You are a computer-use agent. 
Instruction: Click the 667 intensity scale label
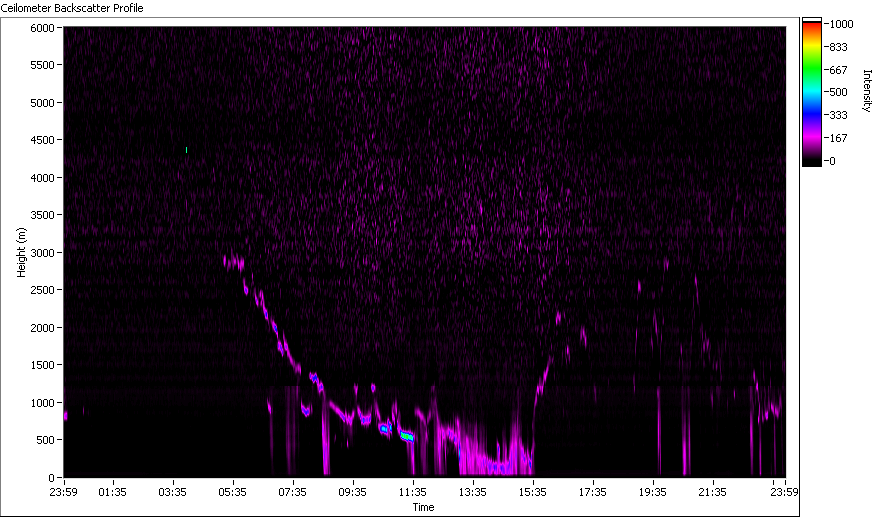(x=838, y=70)
